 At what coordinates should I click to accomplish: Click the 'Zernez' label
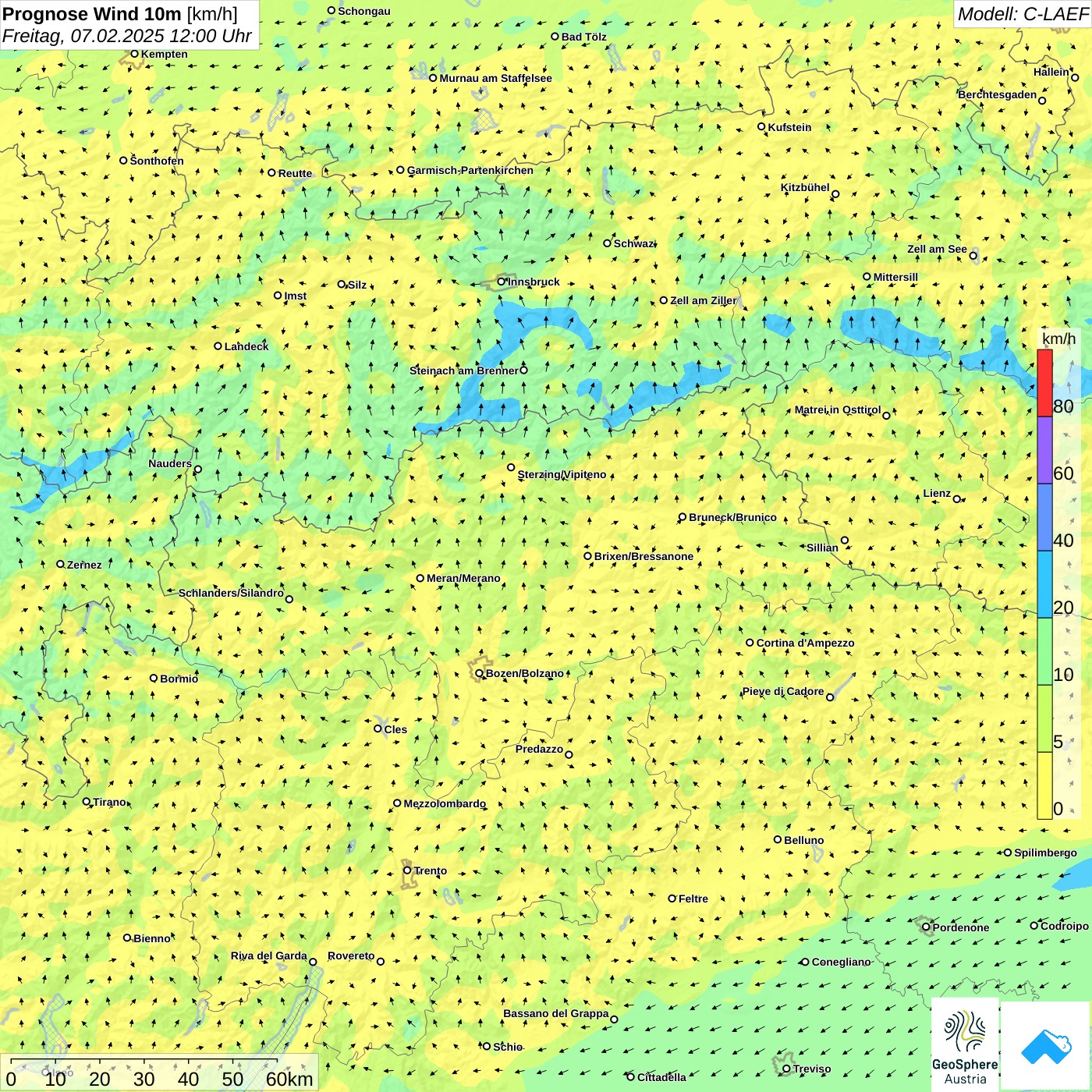click(x=84, y=565)
